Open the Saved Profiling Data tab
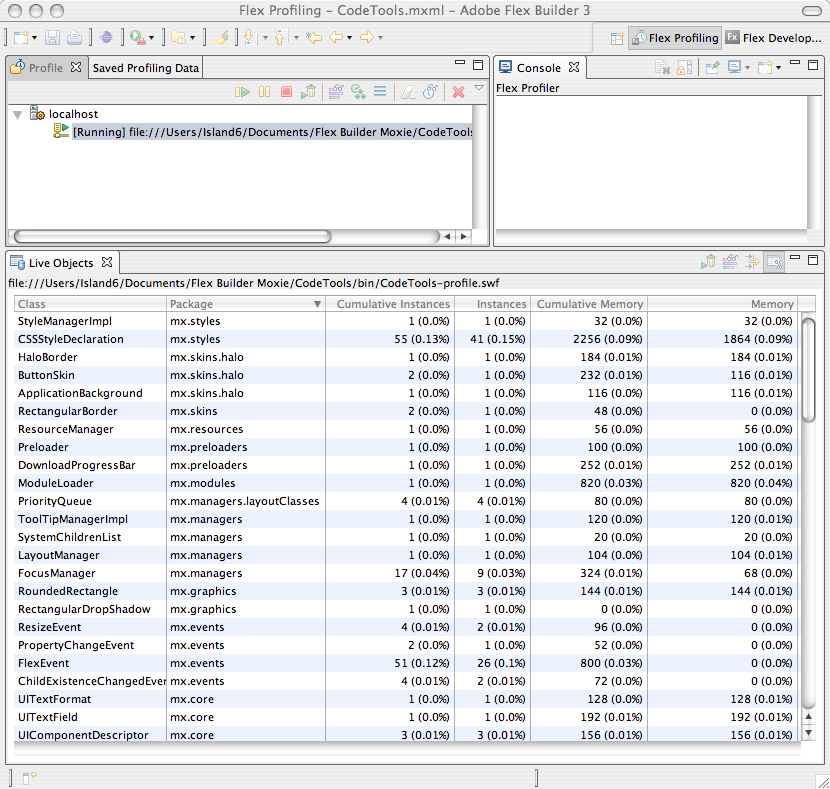 pyautogui.click(x=146, y=68)
